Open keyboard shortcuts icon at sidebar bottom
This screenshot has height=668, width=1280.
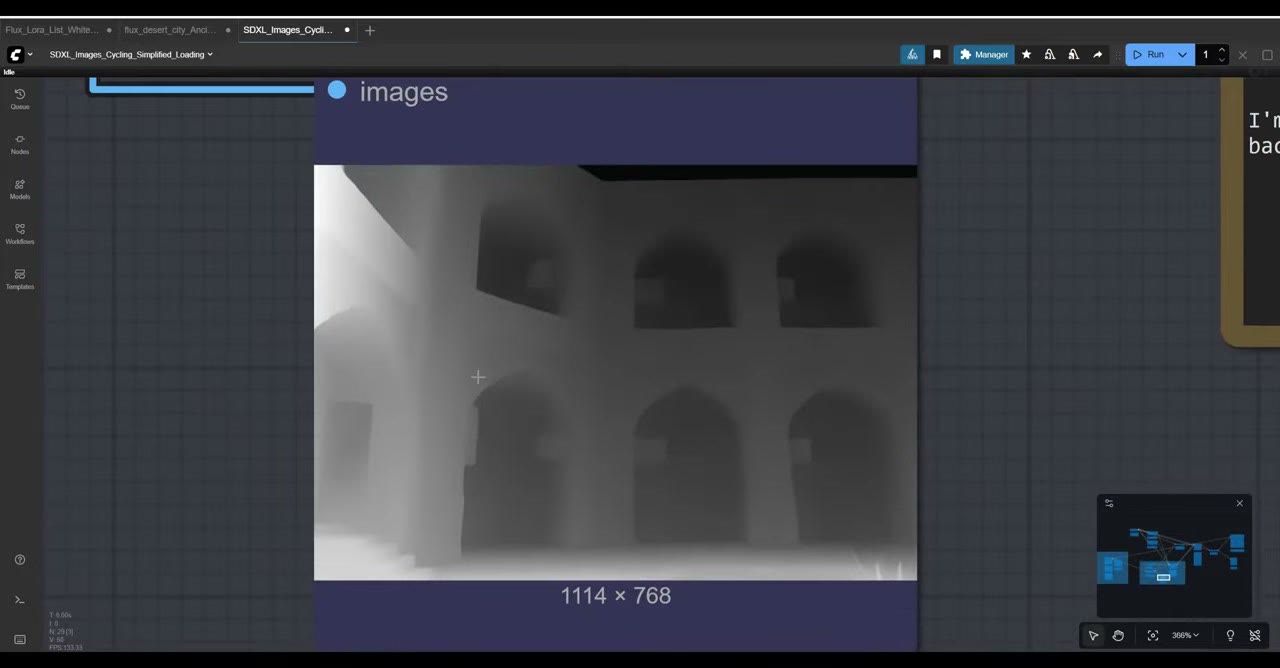20,639
